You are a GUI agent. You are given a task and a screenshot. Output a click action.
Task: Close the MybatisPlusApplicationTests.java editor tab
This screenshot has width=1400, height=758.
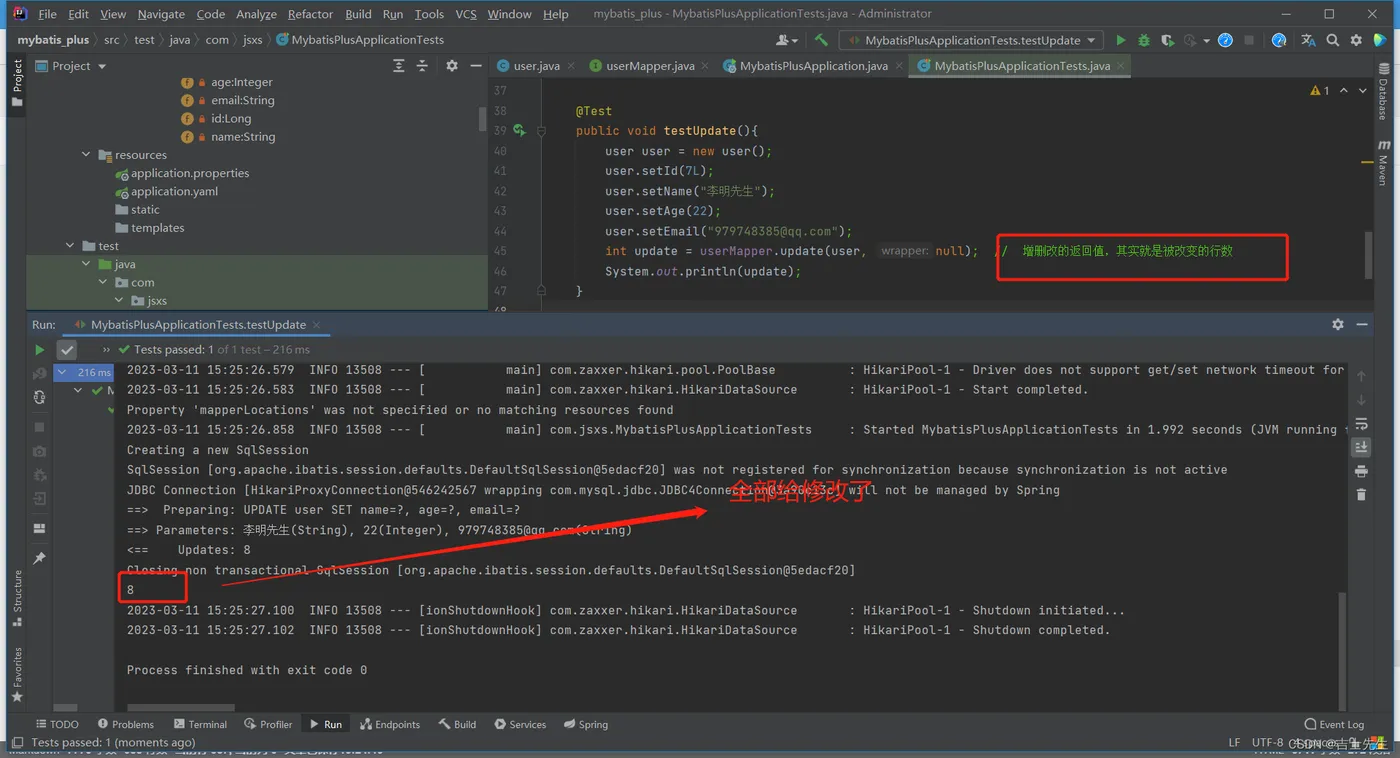[1121, 66]
